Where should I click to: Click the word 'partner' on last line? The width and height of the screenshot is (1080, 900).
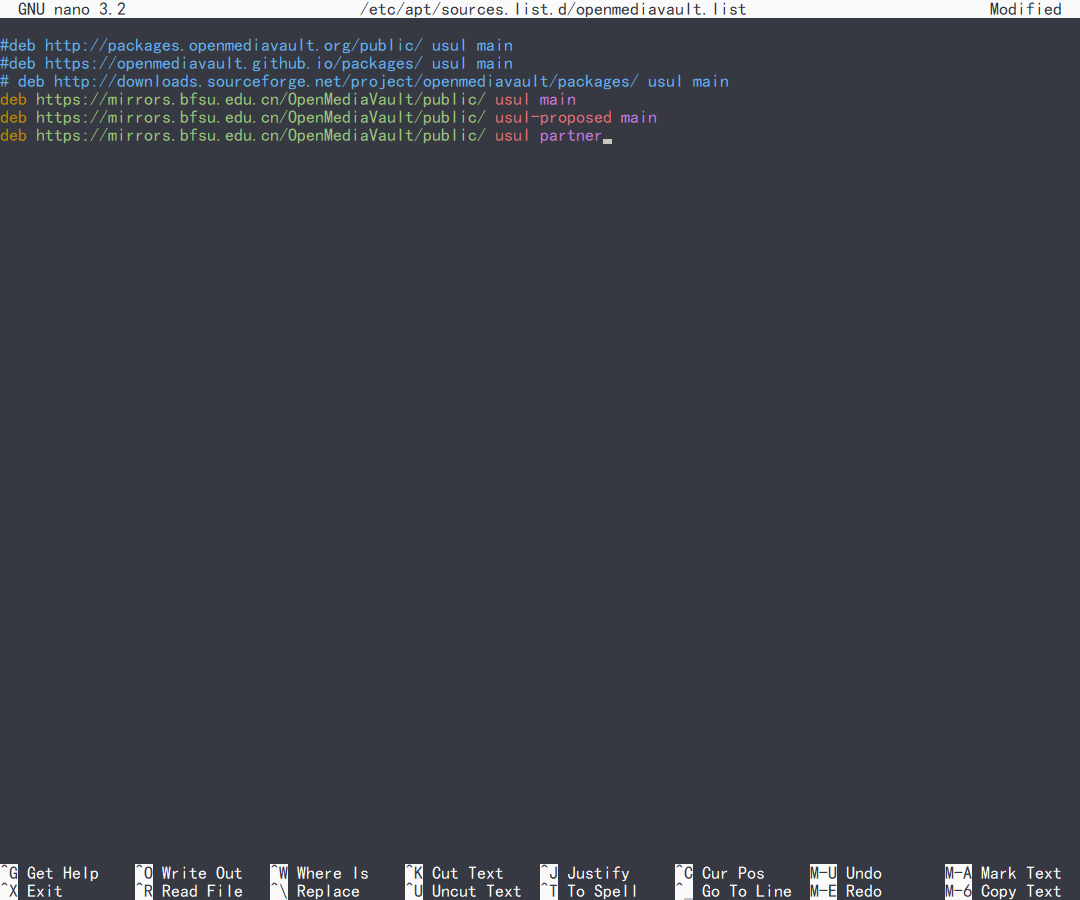tap(571, 136)
